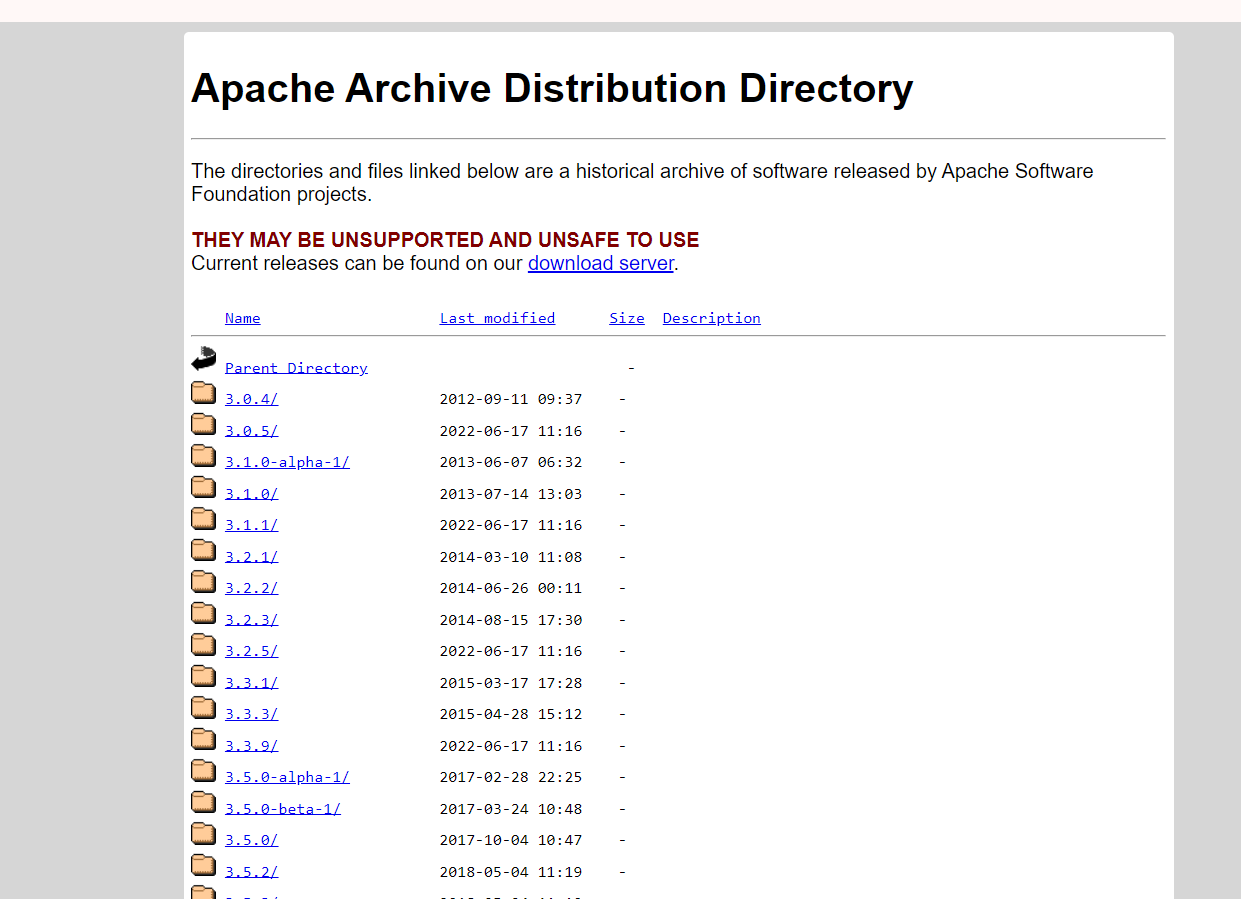Open the 3.2.5/ directory link
This screenshot has height=899, width=1241.
251,651
